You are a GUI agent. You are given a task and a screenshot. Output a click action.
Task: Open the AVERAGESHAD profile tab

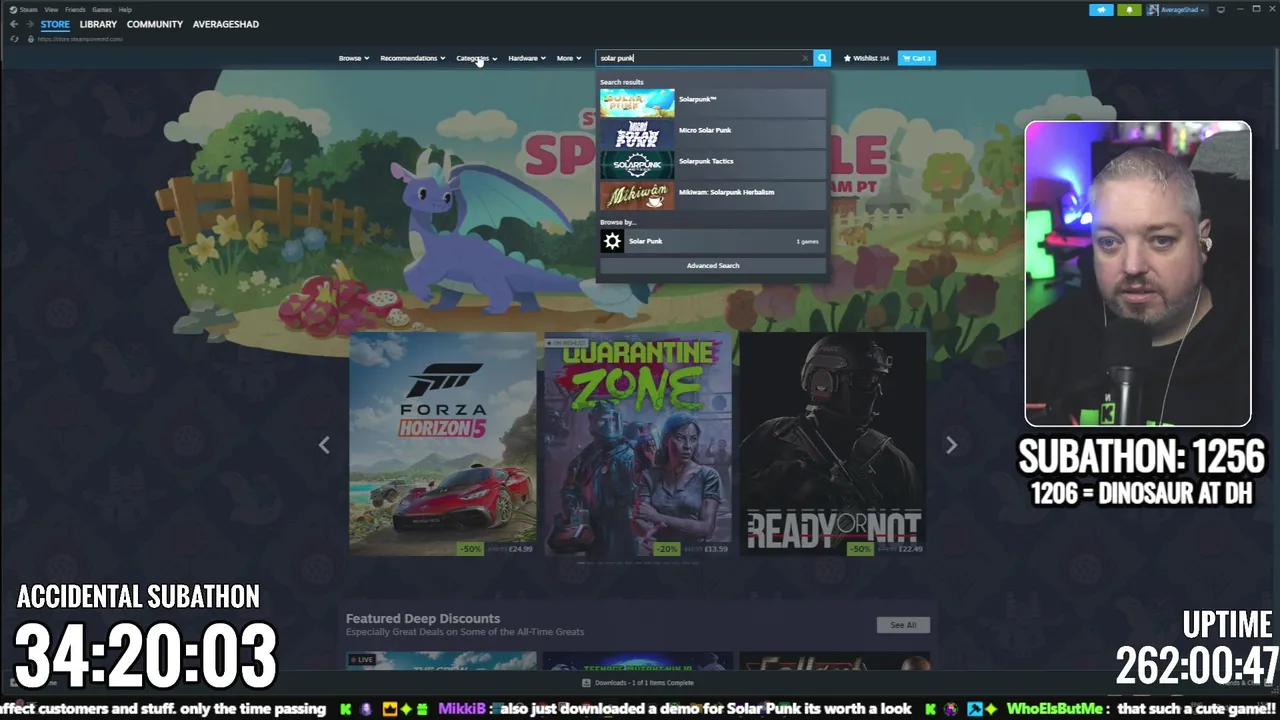226,24
